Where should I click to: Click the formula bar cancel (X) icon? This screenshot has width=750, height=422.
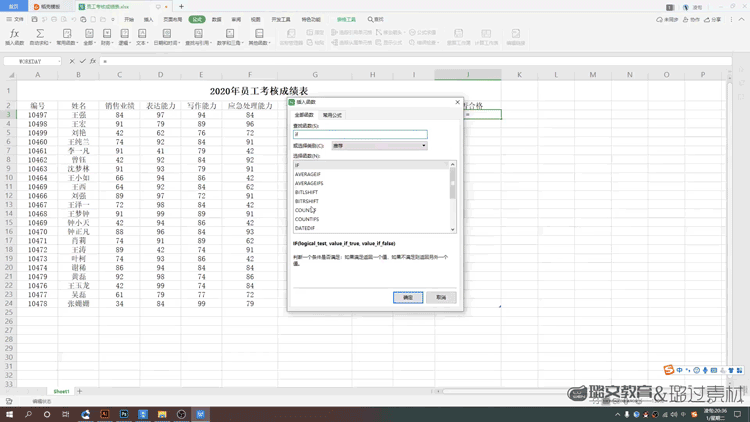click(72, 61)
